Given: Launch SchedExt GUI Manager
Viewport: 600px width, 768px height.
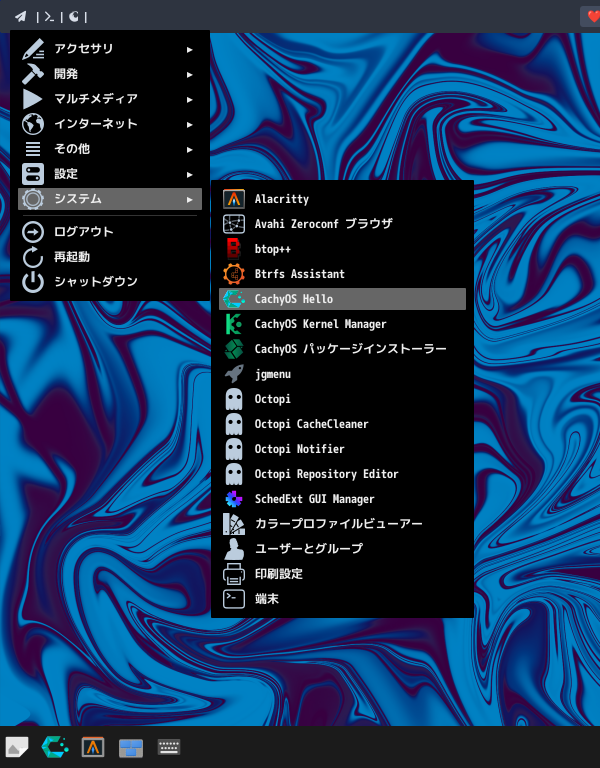Looking at the screenshot, I should tap(342, 499).
